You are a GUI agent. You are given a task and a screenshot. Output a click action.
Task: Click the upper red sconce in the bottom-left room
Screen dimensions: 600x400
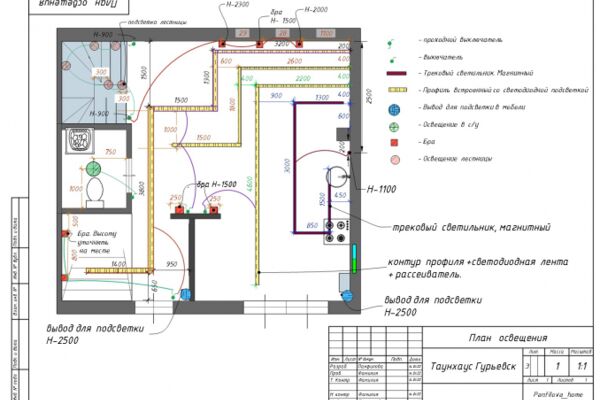pos(65,233)
